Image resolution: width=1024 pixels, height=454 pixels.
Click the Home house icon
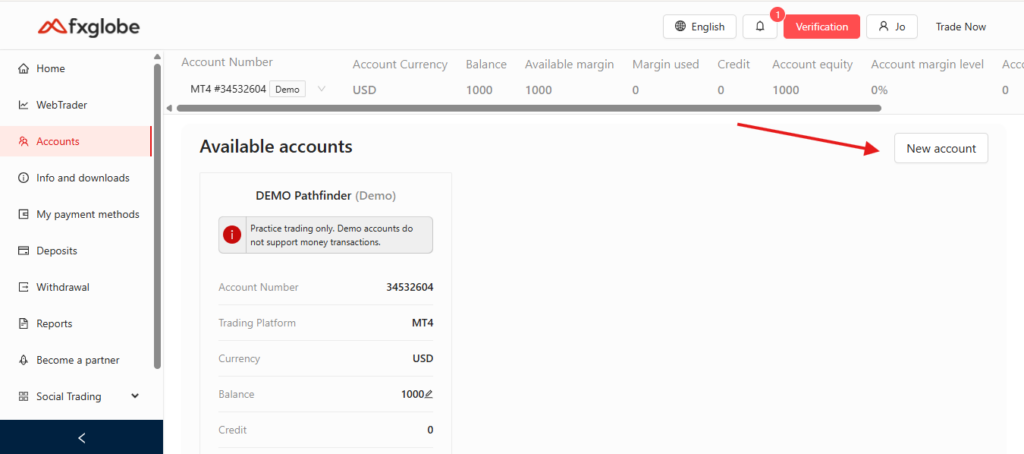tap(24, 69)
